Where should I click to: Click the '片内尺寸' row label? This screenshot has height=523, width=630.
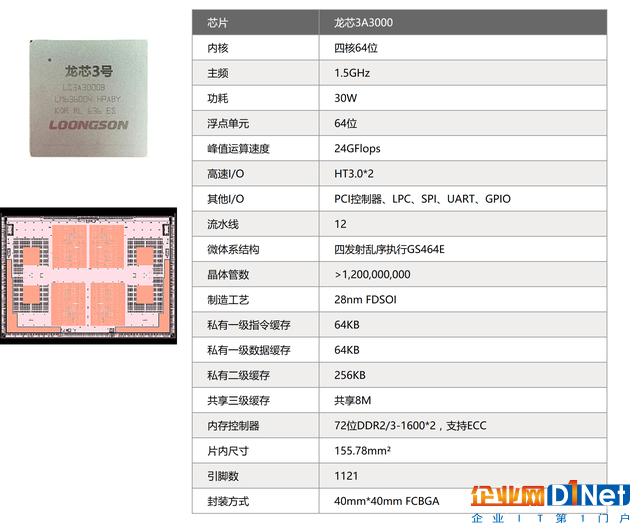pyautogui.click(x=228, y=451)
